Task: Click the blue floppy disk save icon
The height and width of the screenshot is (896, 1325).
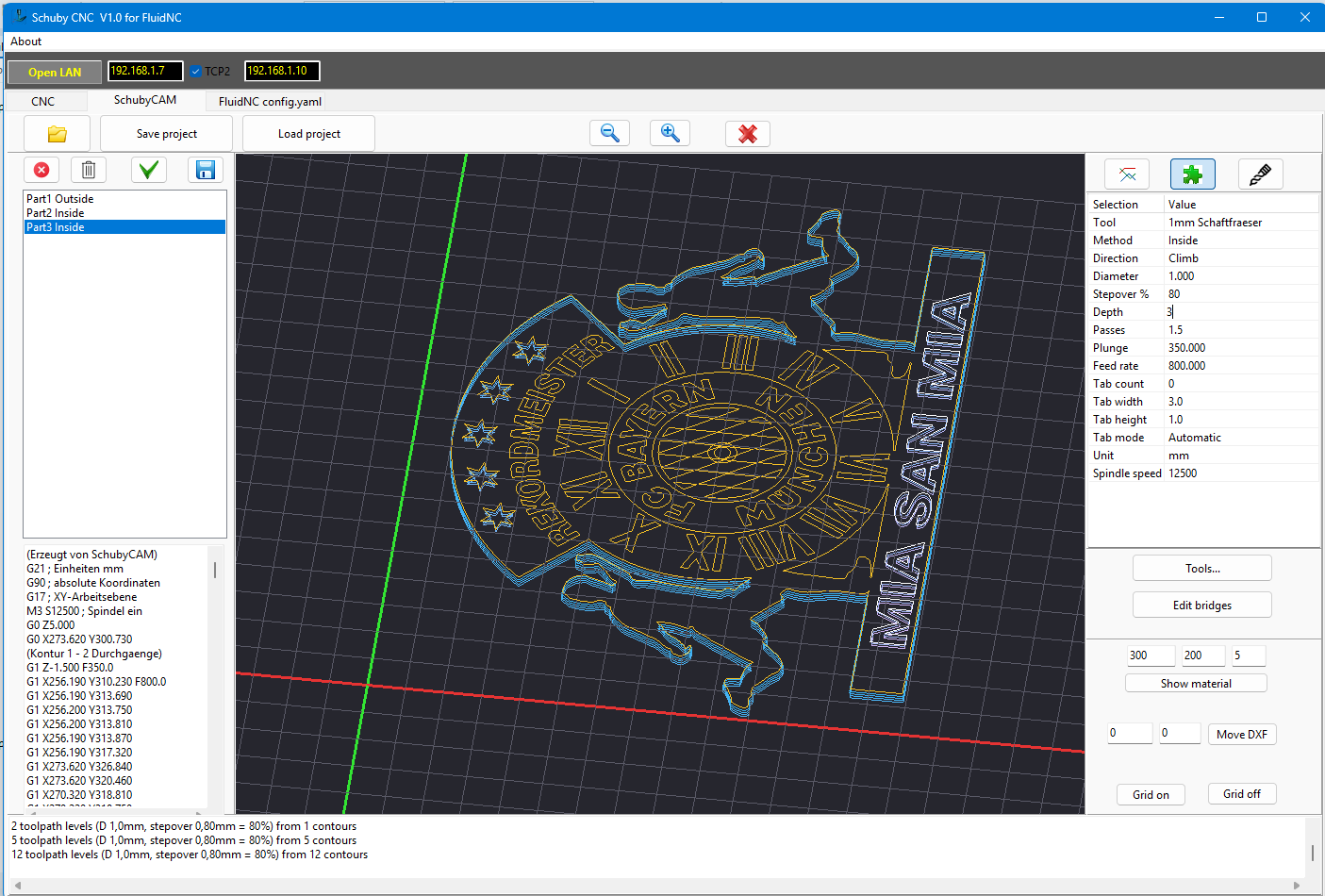Action: (206, 170)
